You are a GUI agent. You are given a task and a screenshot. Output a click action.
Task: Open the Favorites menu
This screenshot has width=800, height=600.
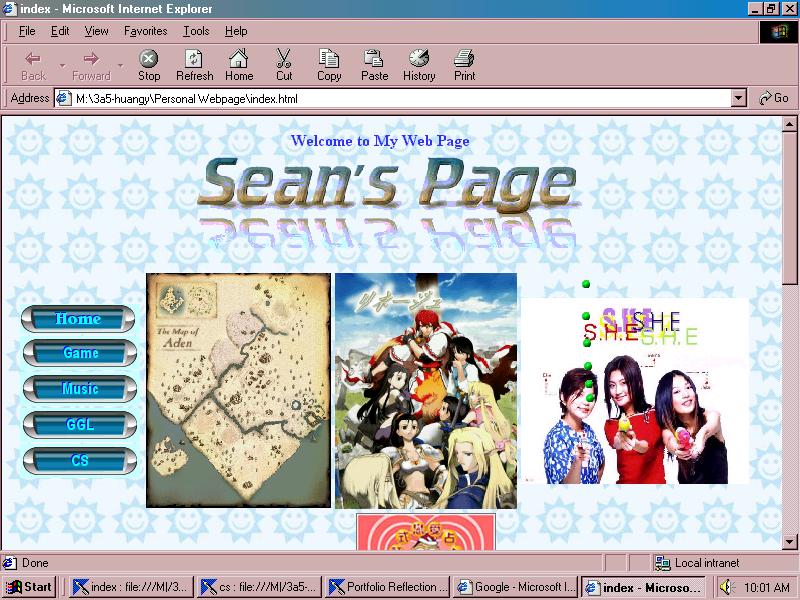click(145, 31)
